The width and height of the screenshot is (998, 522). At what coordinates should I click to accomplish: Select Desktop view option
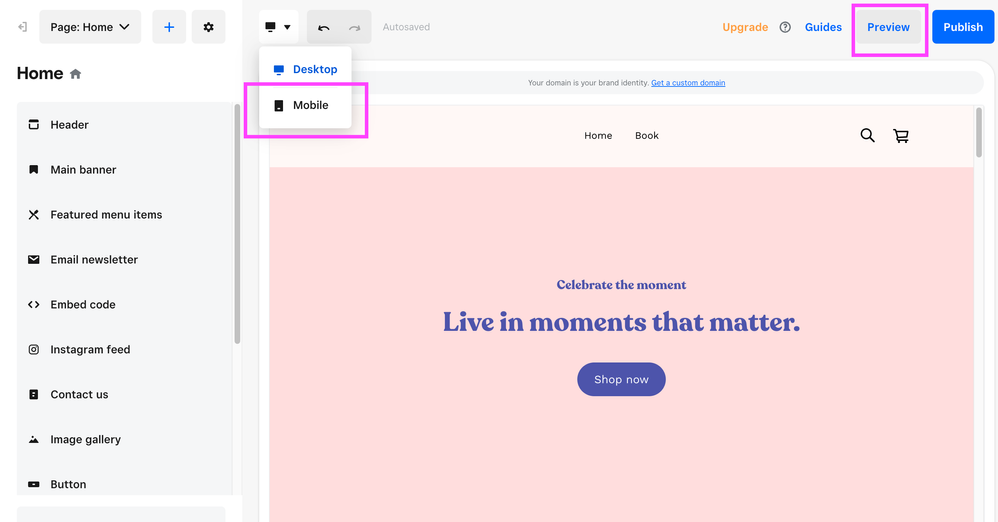click(x=305, y=69)
